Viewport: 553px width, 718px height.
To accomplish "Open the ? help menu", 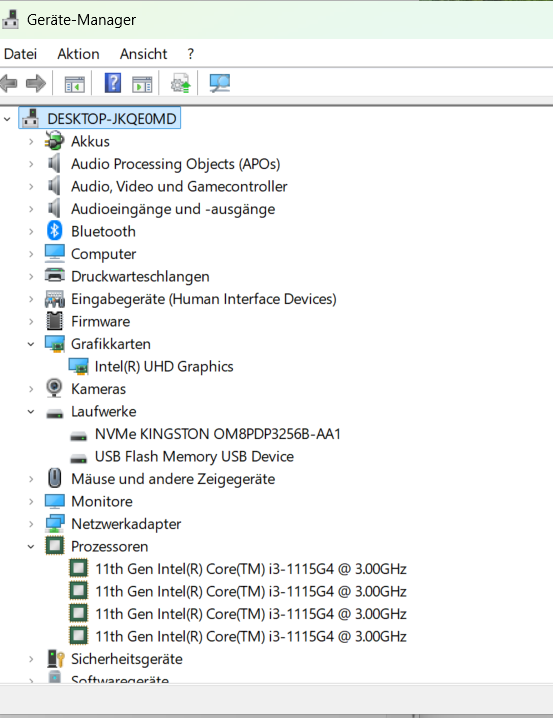I will [x=190, y=54].
